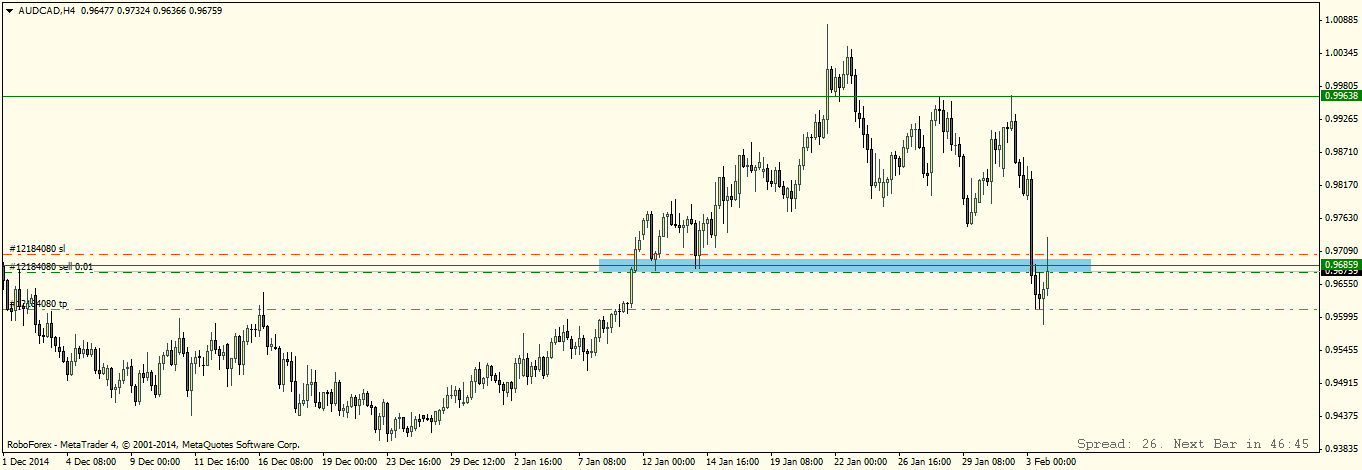Click the 1.00345 price scale label
Image resolution: width=1362 pixels, height=470 pixels.
coord(1341,52)
